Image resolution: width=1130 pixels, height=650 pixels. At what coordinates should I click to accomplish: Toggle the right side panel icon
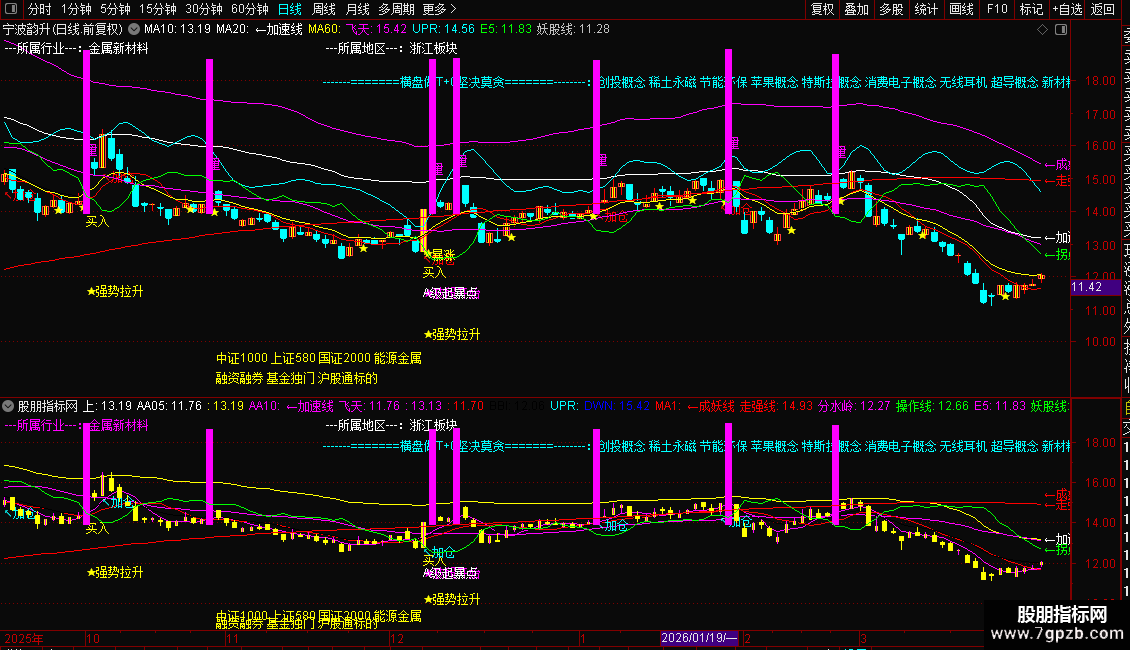point(1061,30)
